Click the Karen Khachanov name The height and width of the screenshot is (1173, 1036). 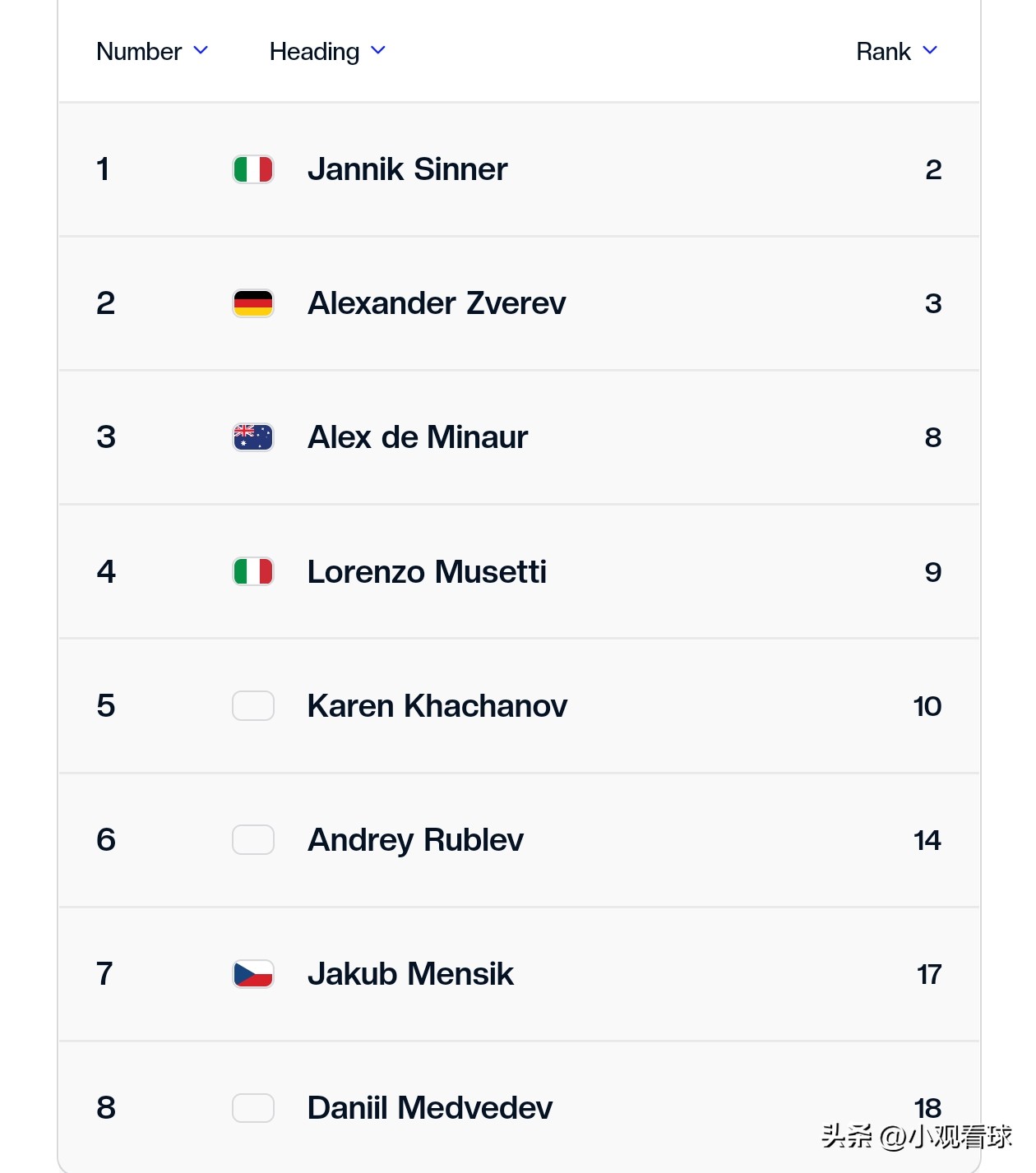437,706
